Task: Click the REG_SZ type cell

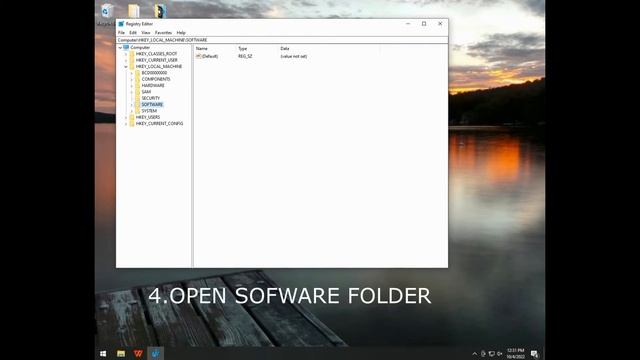Action: point(245,56)
